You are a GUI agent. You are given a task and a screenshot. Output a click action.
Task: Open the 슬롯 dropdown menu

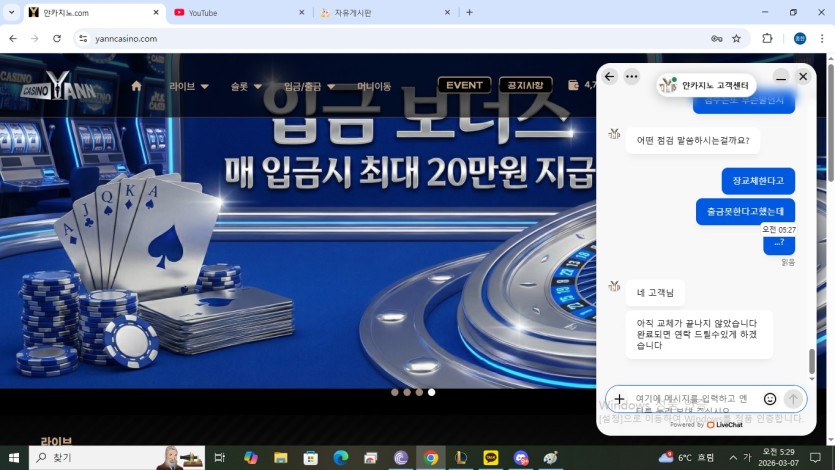245,86
